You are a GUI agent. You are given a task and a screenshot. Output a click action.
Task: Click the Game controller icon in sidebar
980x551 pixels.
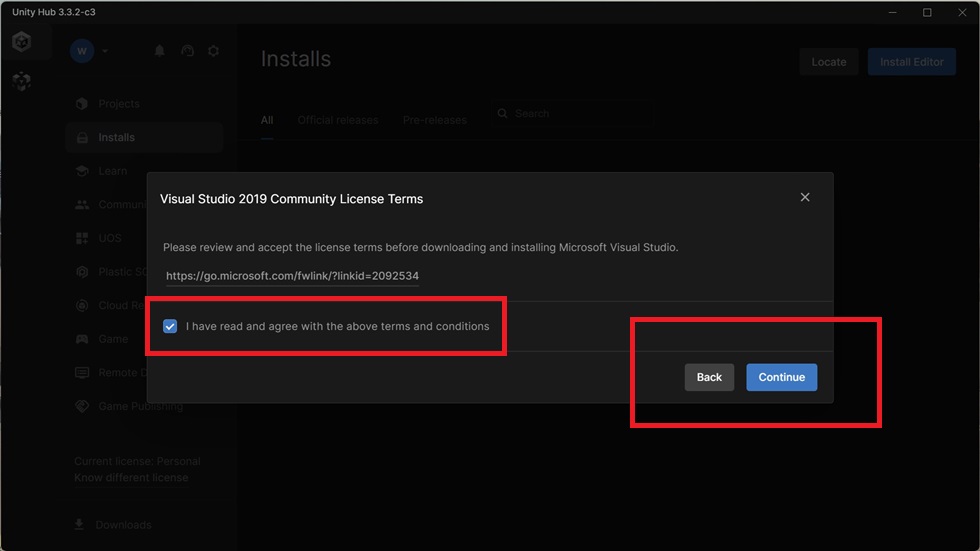(x=82, y=339)
